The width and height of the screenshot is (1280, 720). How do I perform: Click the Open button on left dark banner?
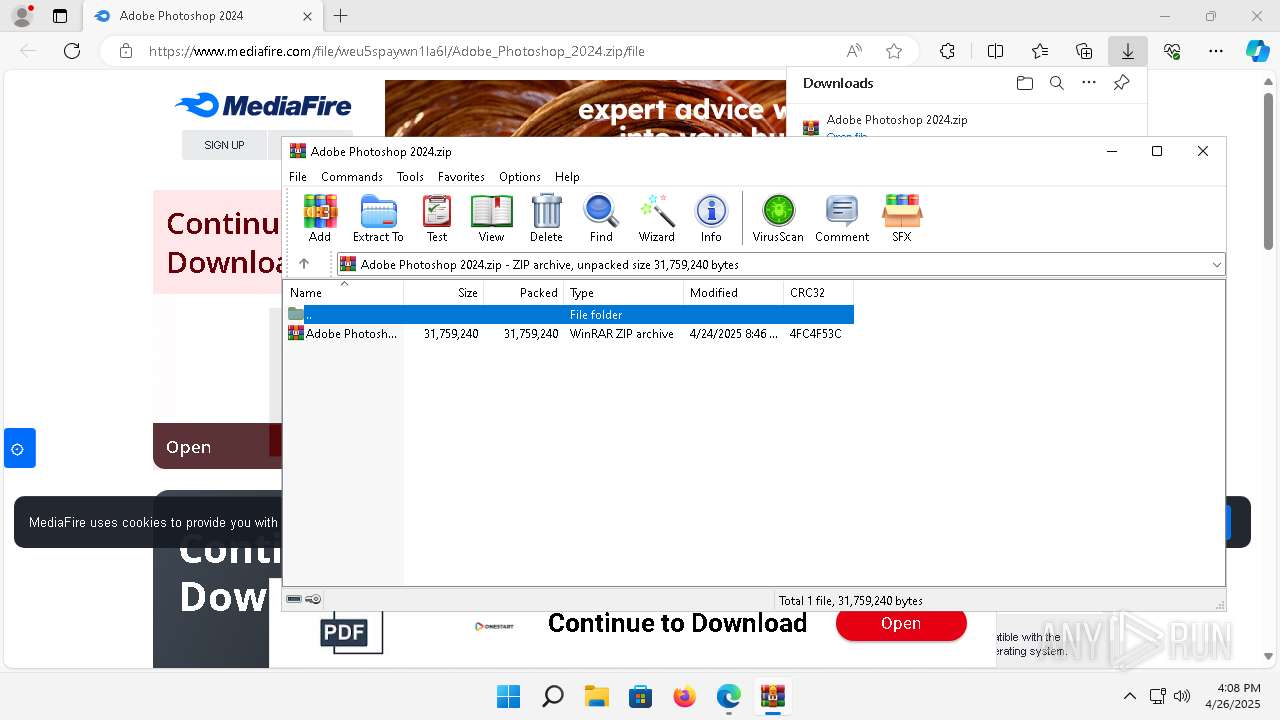click(x=188, y=447)
